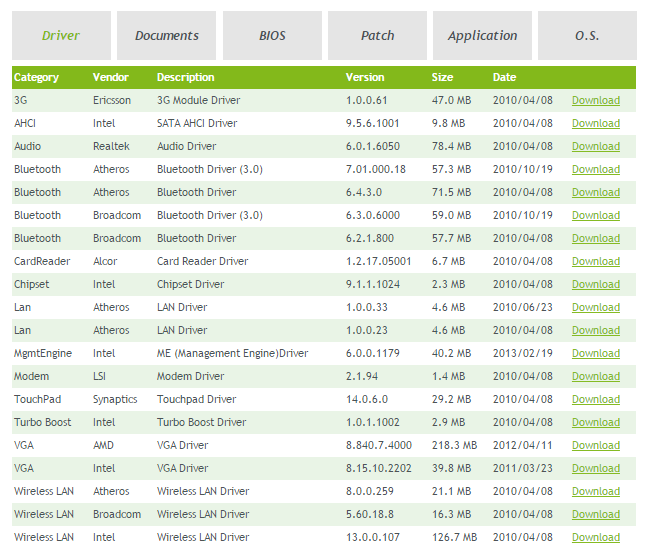Image resolution: width=647 pixels, height=560 pixels.
Task: Click the '218.3 MB' size cell
Action: coord(454,446)
